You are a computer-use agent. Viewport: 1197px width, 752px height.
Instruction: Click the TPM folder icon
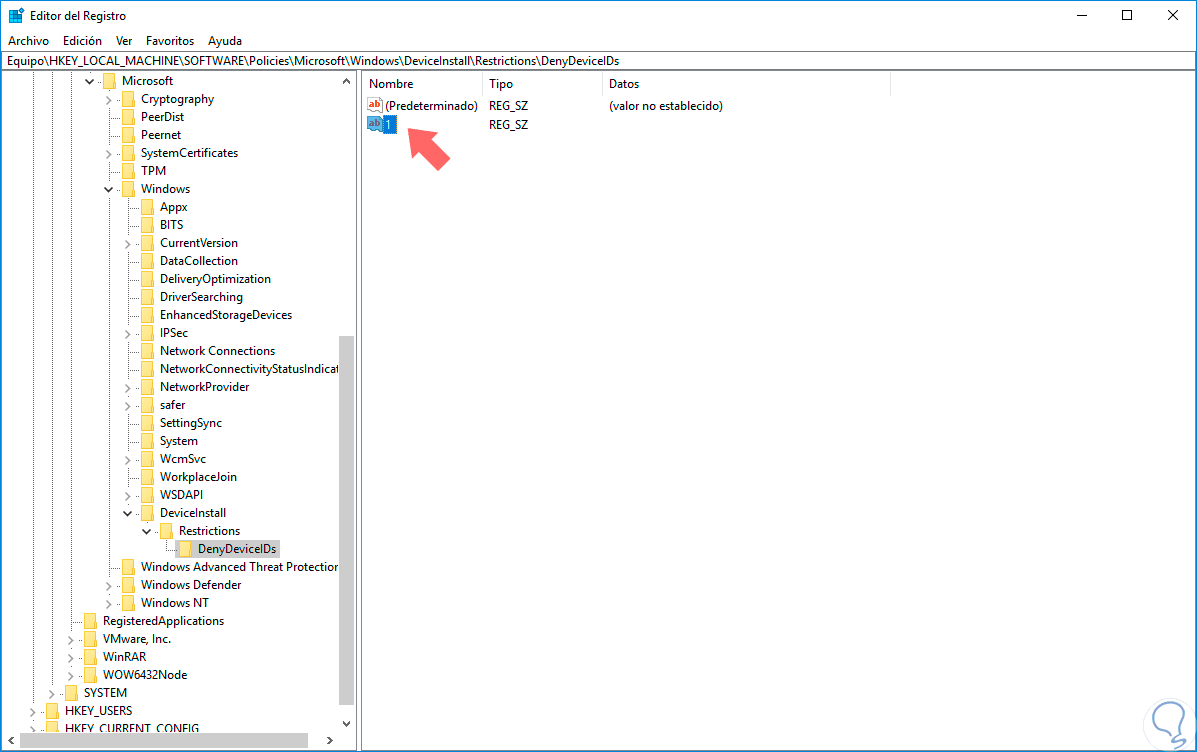click(128, 171)
